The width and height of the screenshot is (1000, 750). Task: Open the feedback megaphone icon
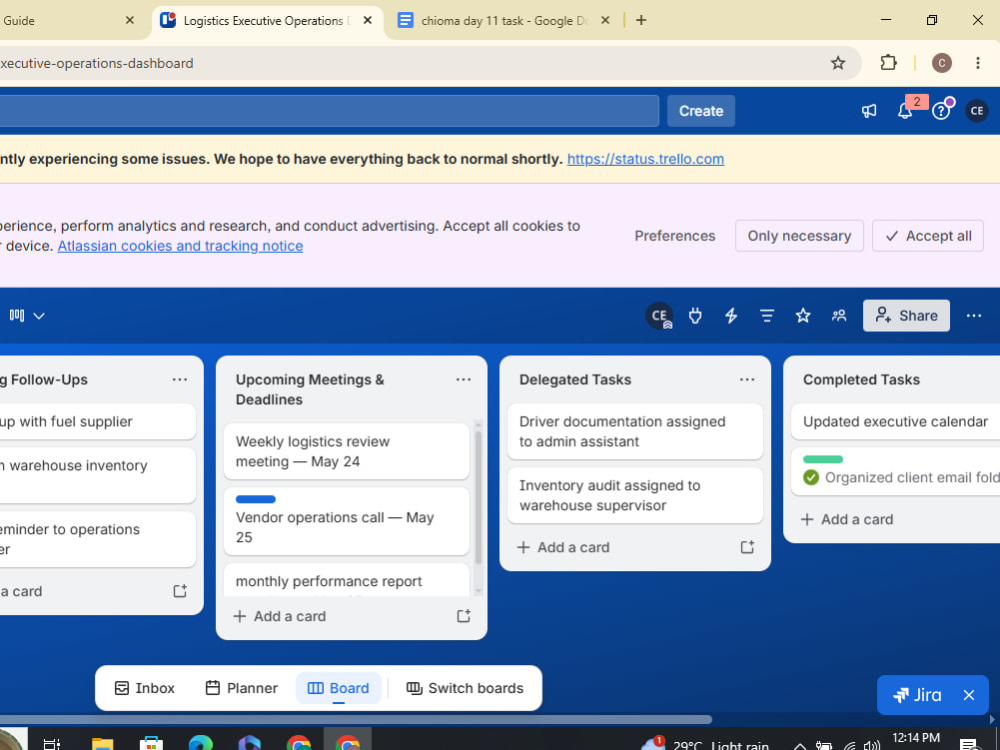(869, 111)
